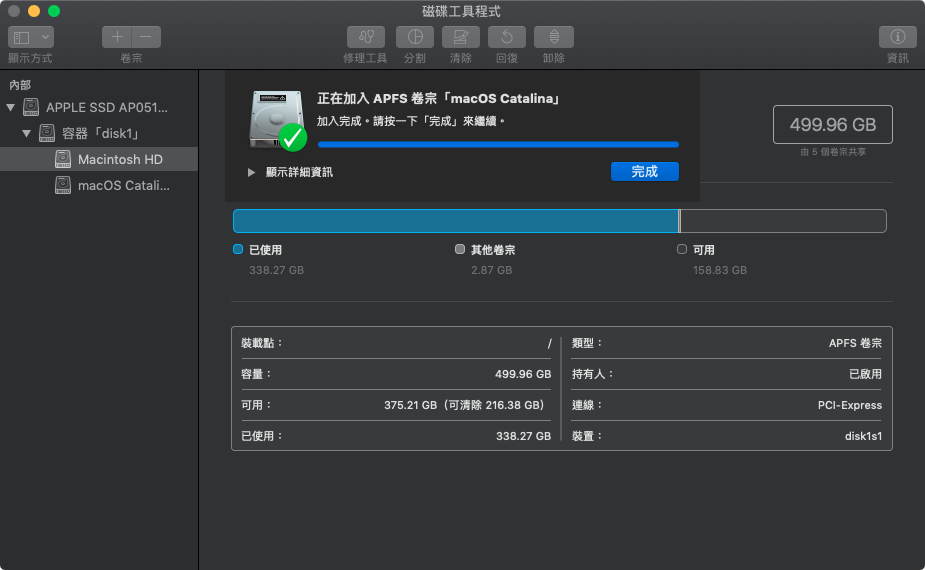Select Macintosh HD volume in sidebar
Image resolution: width=925 pixels, height=570 pixels.
click(120, 159)
